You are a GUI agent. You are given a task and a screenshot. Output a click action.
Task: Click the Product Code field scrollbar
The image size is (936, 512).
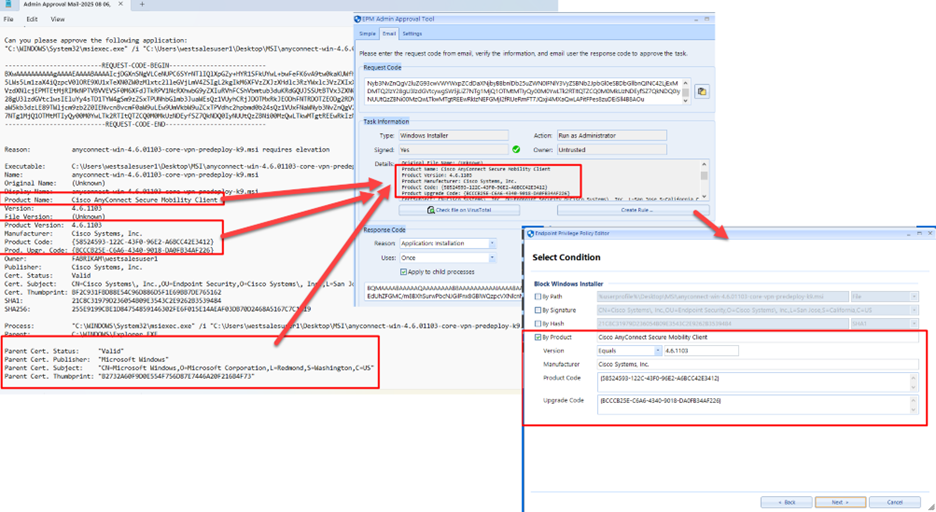click(x=913, y=383)
